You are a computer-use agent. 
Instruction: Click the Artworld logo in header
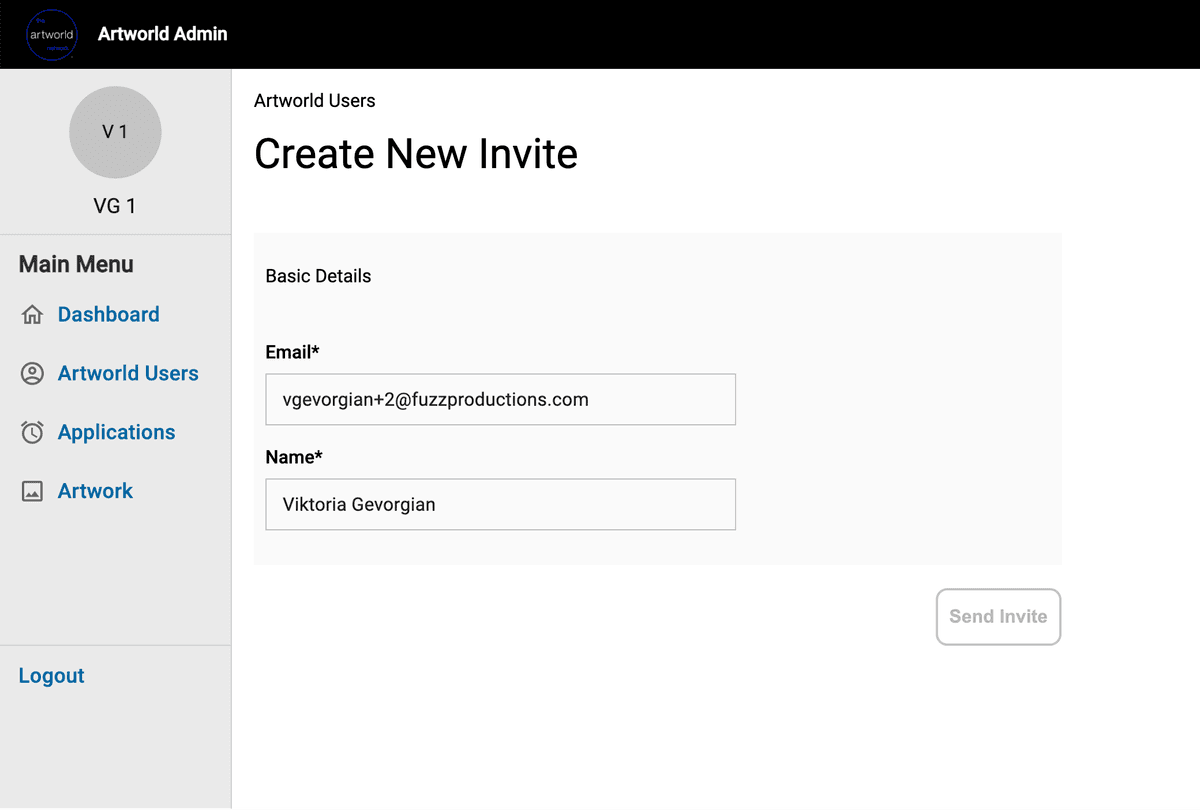(50, 34)
